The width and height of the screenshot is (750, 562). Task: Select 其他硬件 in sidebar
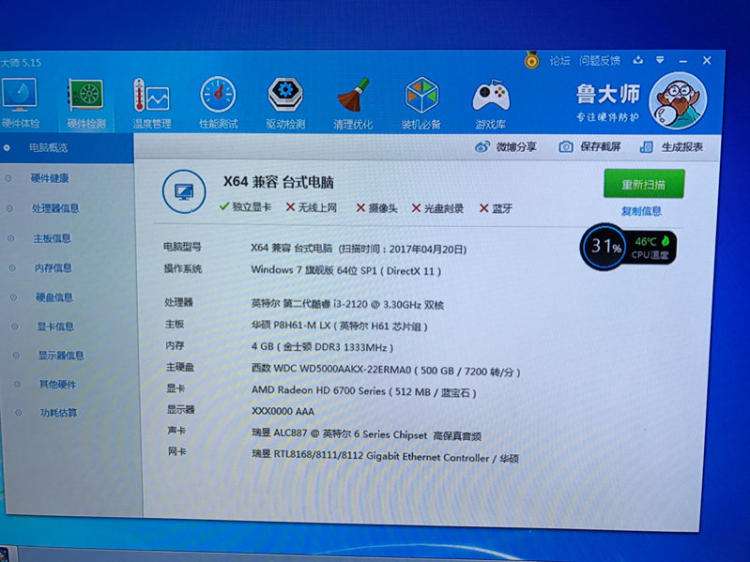click(x=57, y=384)
